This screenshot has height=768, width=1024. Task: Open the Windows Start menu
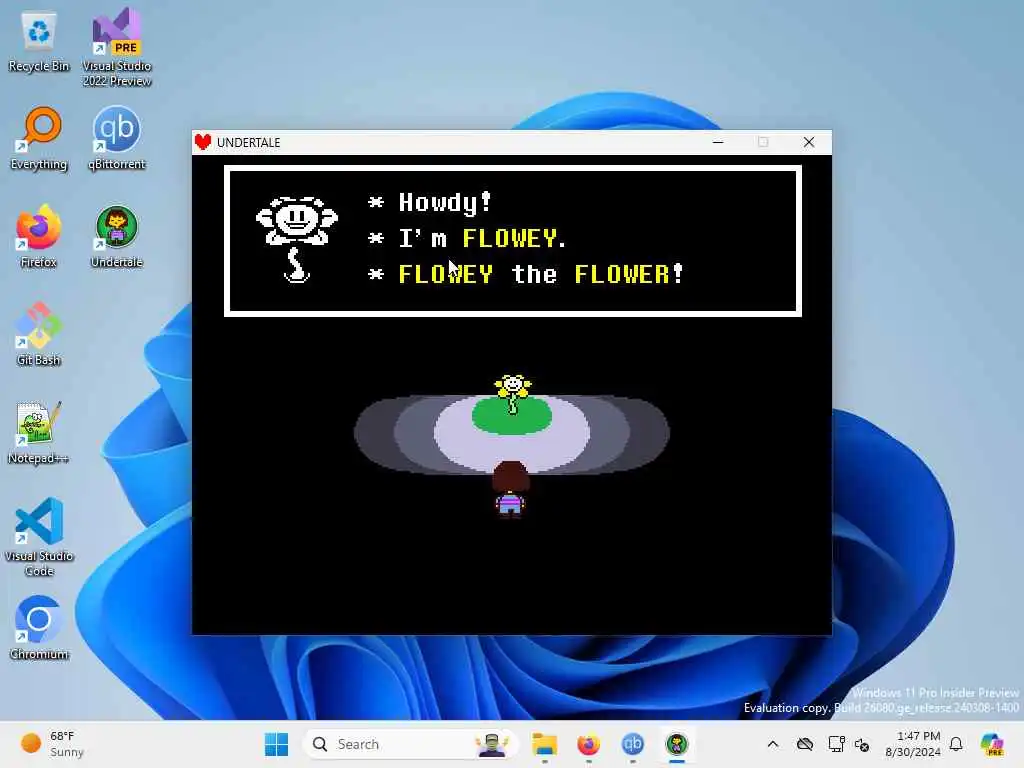point(276,744)
